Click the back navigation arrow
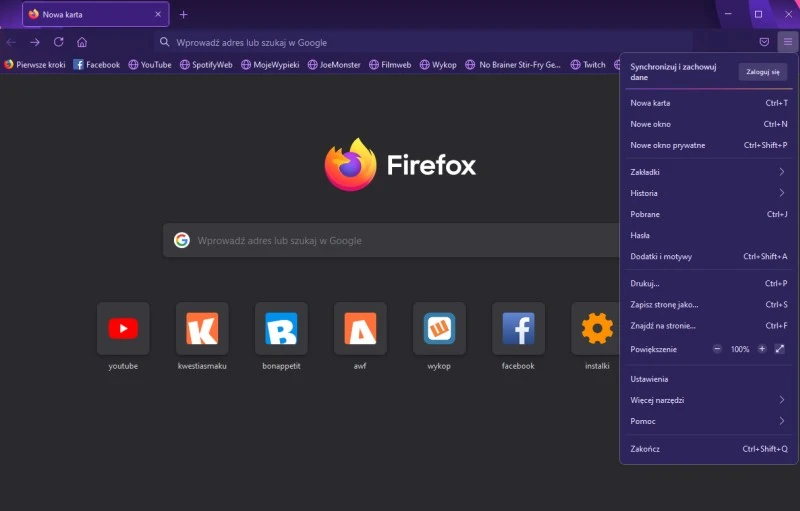The height and width of the screenshot is (511, 800). [x=11, y=42]
